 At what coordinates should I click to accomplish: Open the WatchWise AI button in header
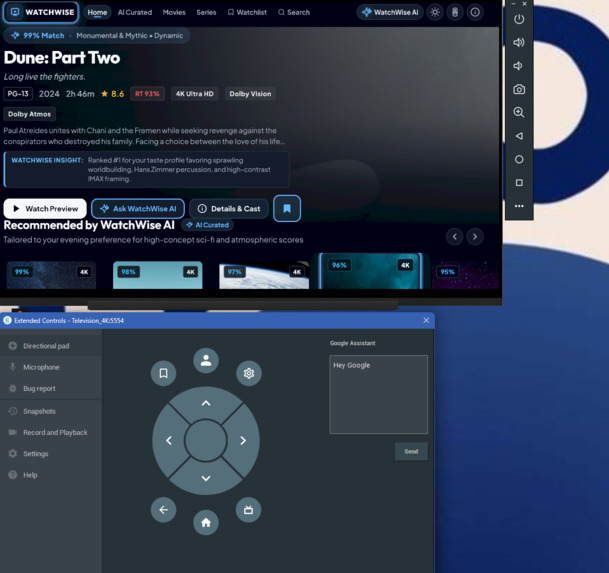tap(390, 12)
